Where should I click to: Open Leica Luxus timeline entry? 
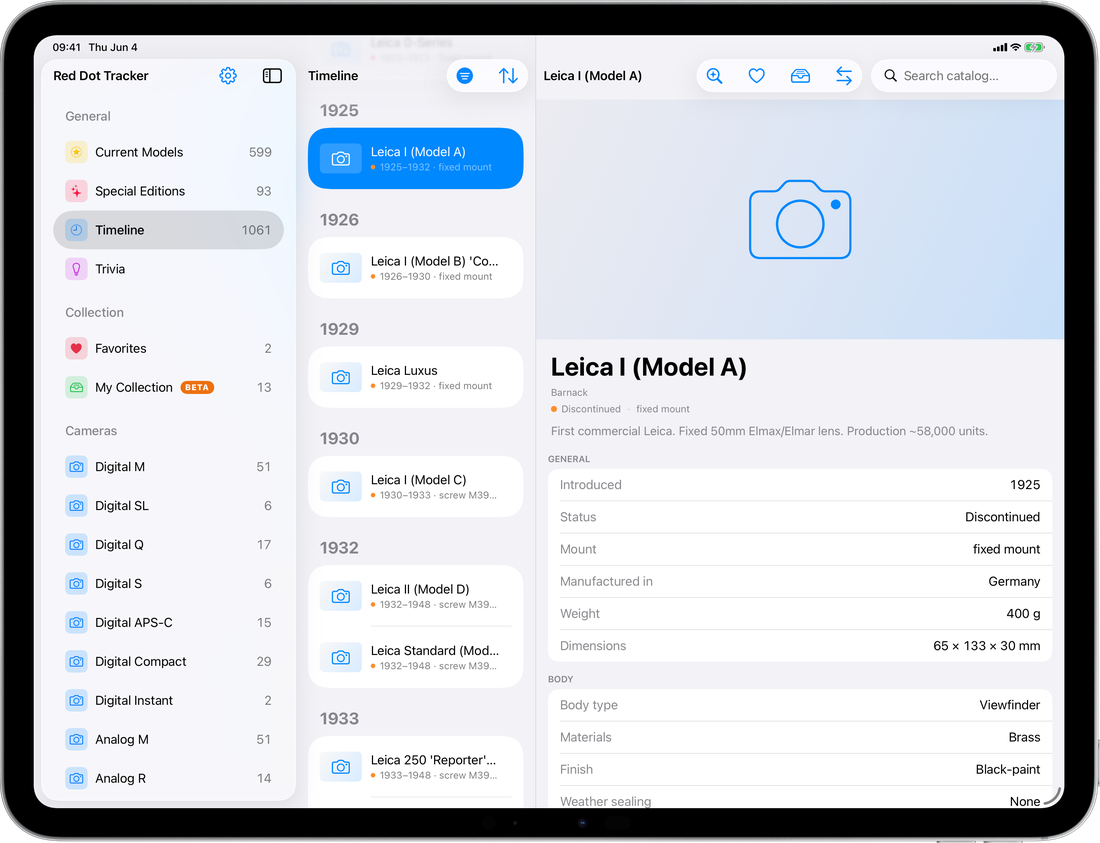click(x=415, y=377)
